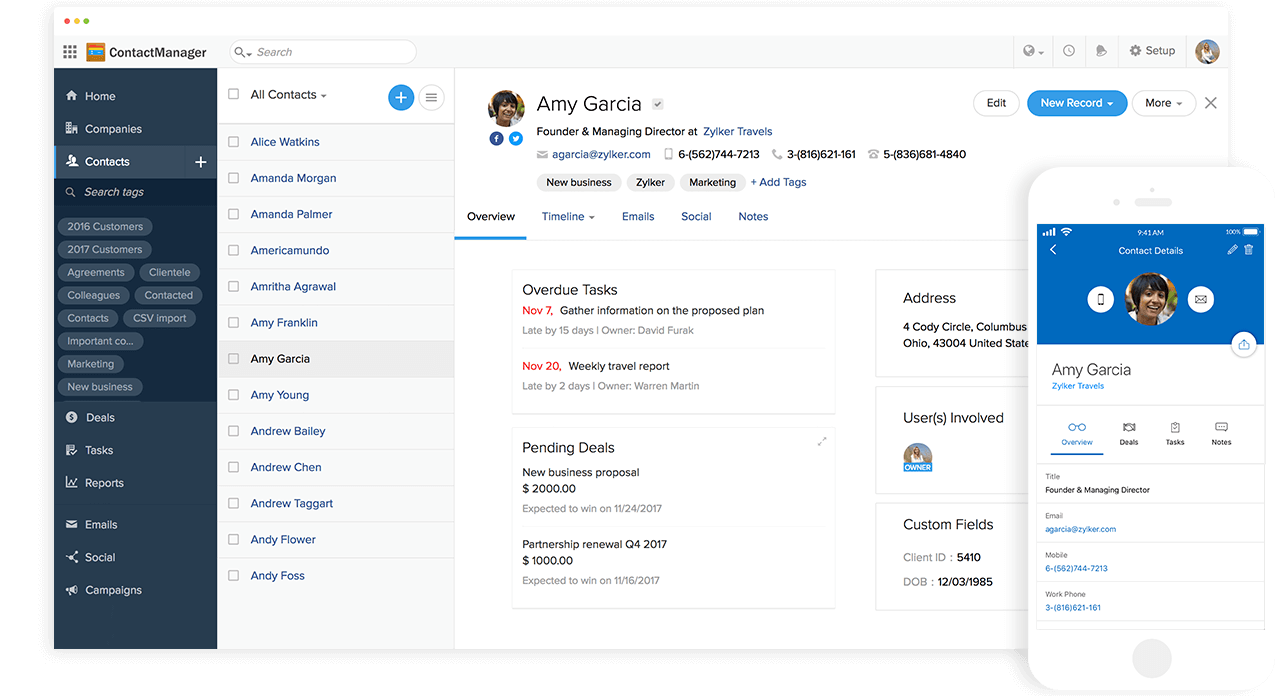Click the Edit button

point(996,103)
